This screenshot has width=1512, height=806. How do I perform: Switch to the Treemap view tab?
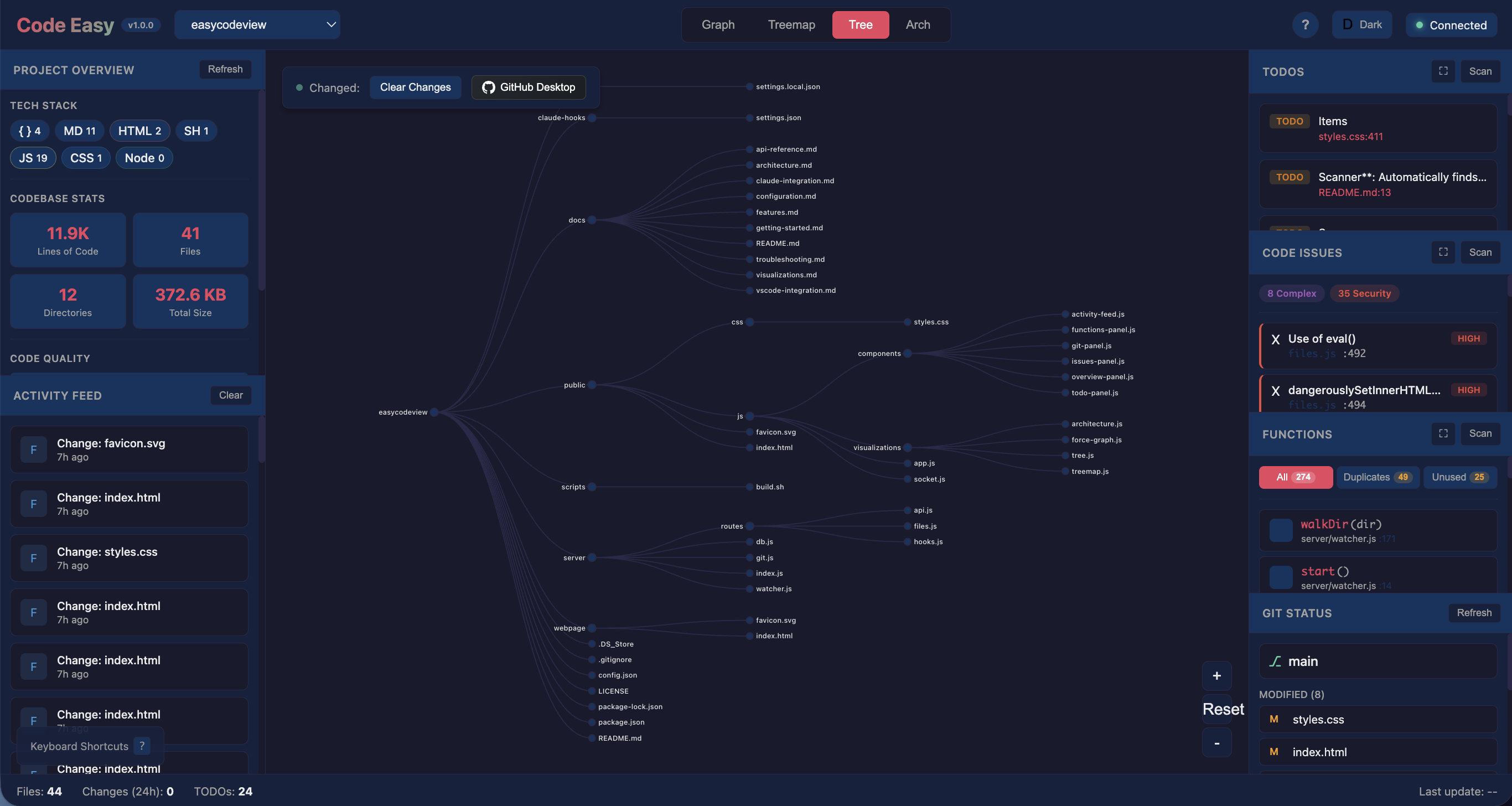tap(791, 25)
